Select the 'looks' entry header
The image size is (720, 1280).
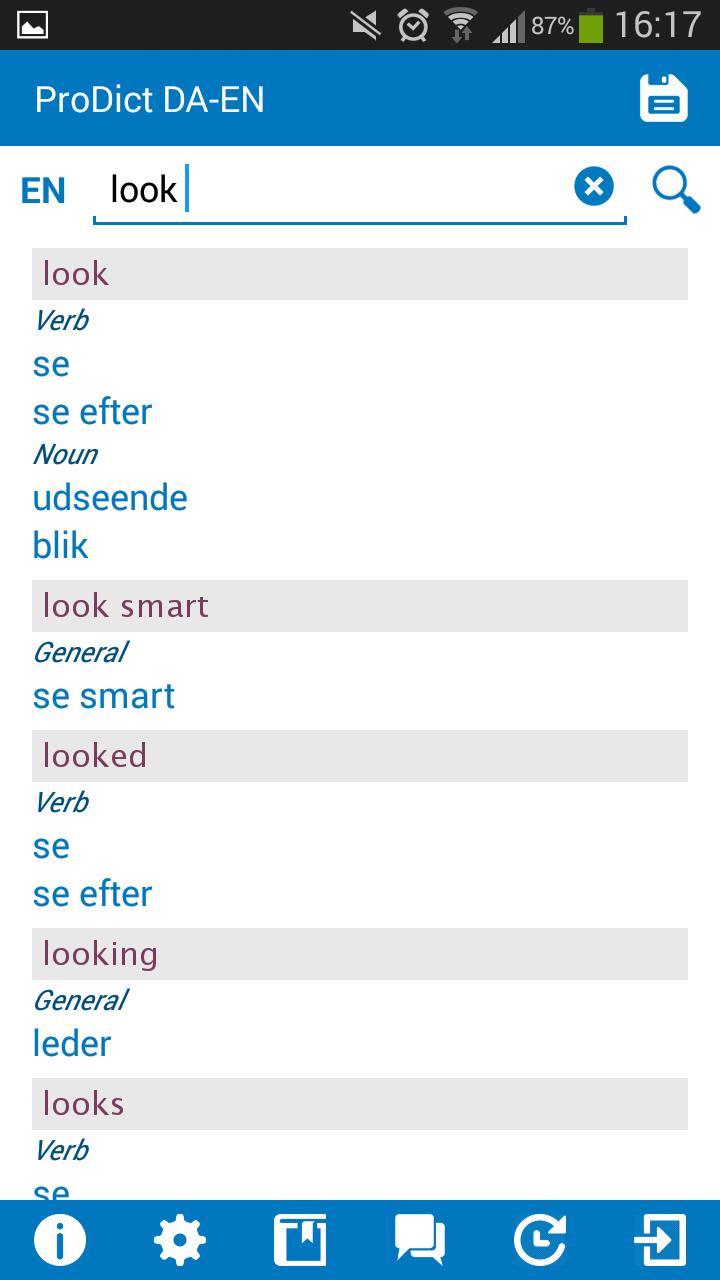360,1104
